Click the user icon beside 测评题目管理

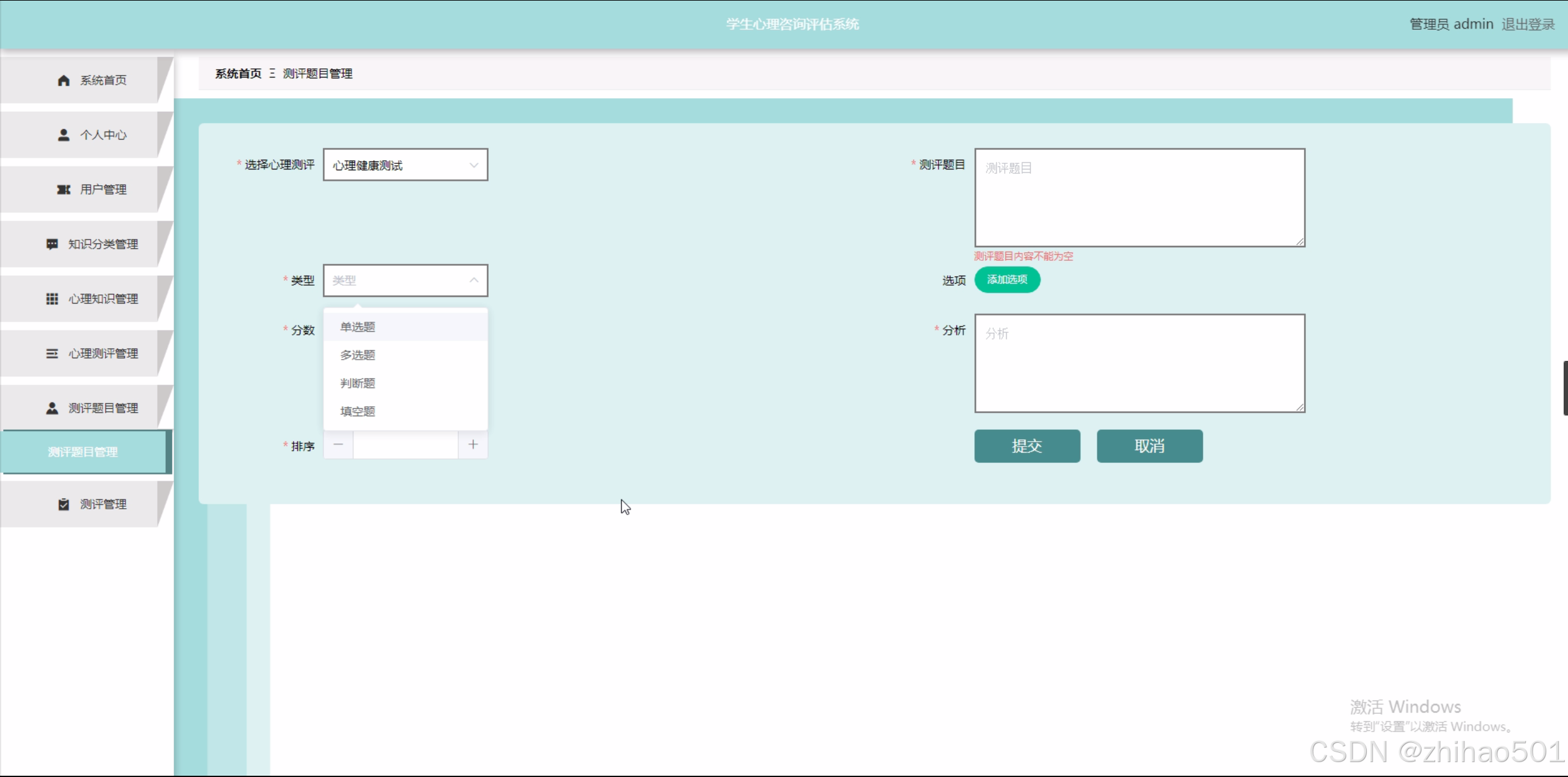pyautogui.click(x=52, y=408)
